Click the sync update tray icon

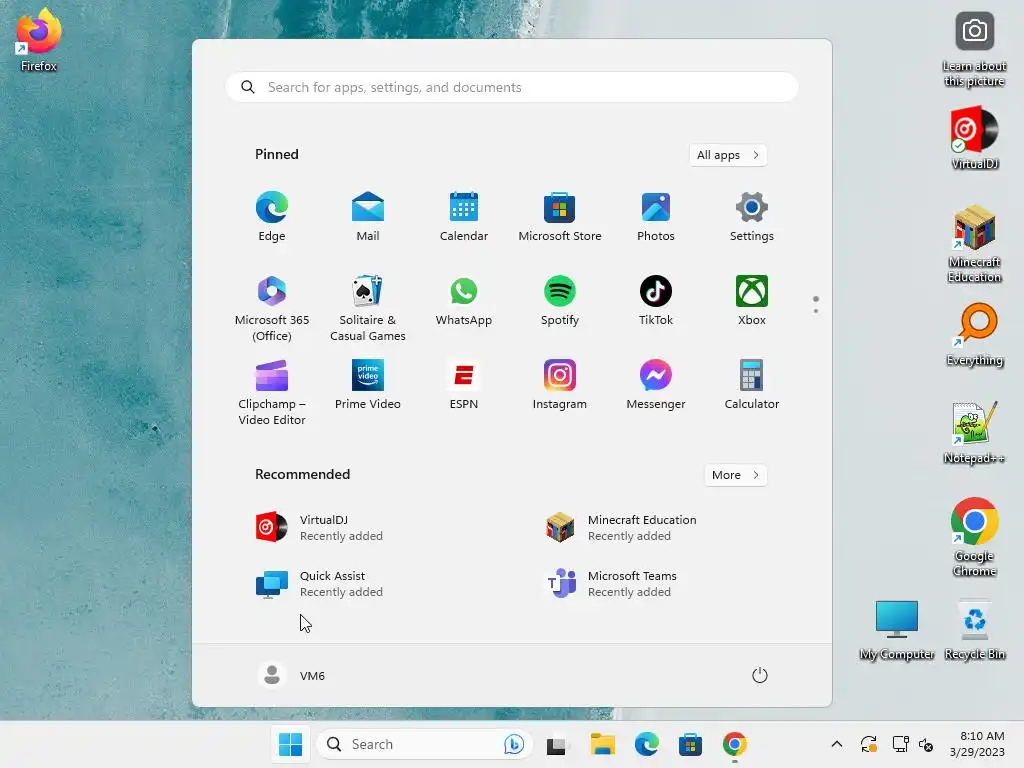coord(869,744)
